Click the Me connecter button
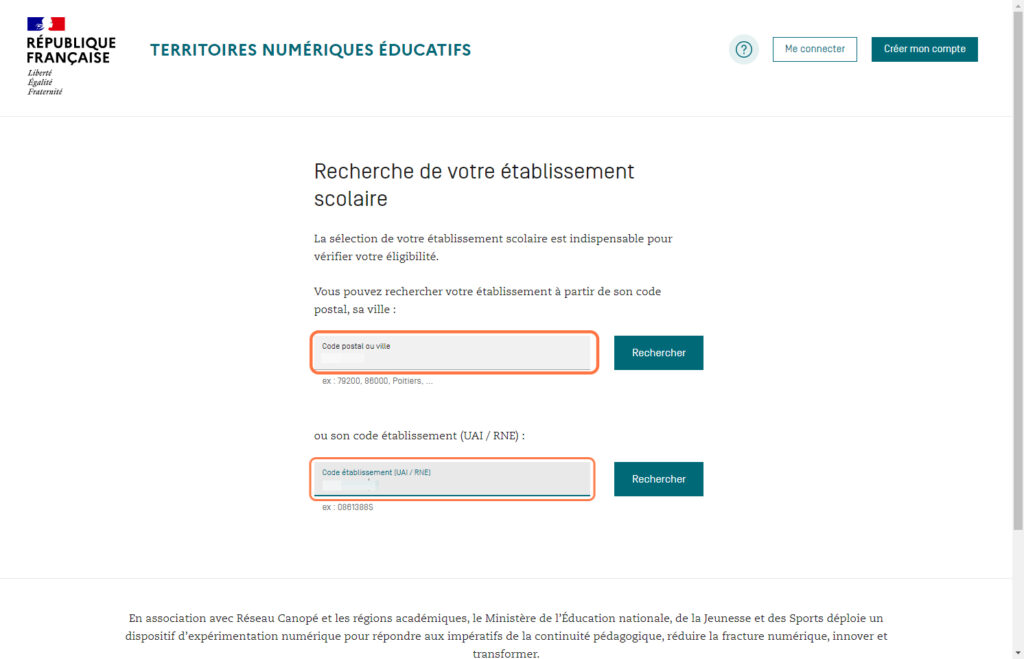Image resolution: width=1024 pixels, height=659 pixels. coord(814,49)
